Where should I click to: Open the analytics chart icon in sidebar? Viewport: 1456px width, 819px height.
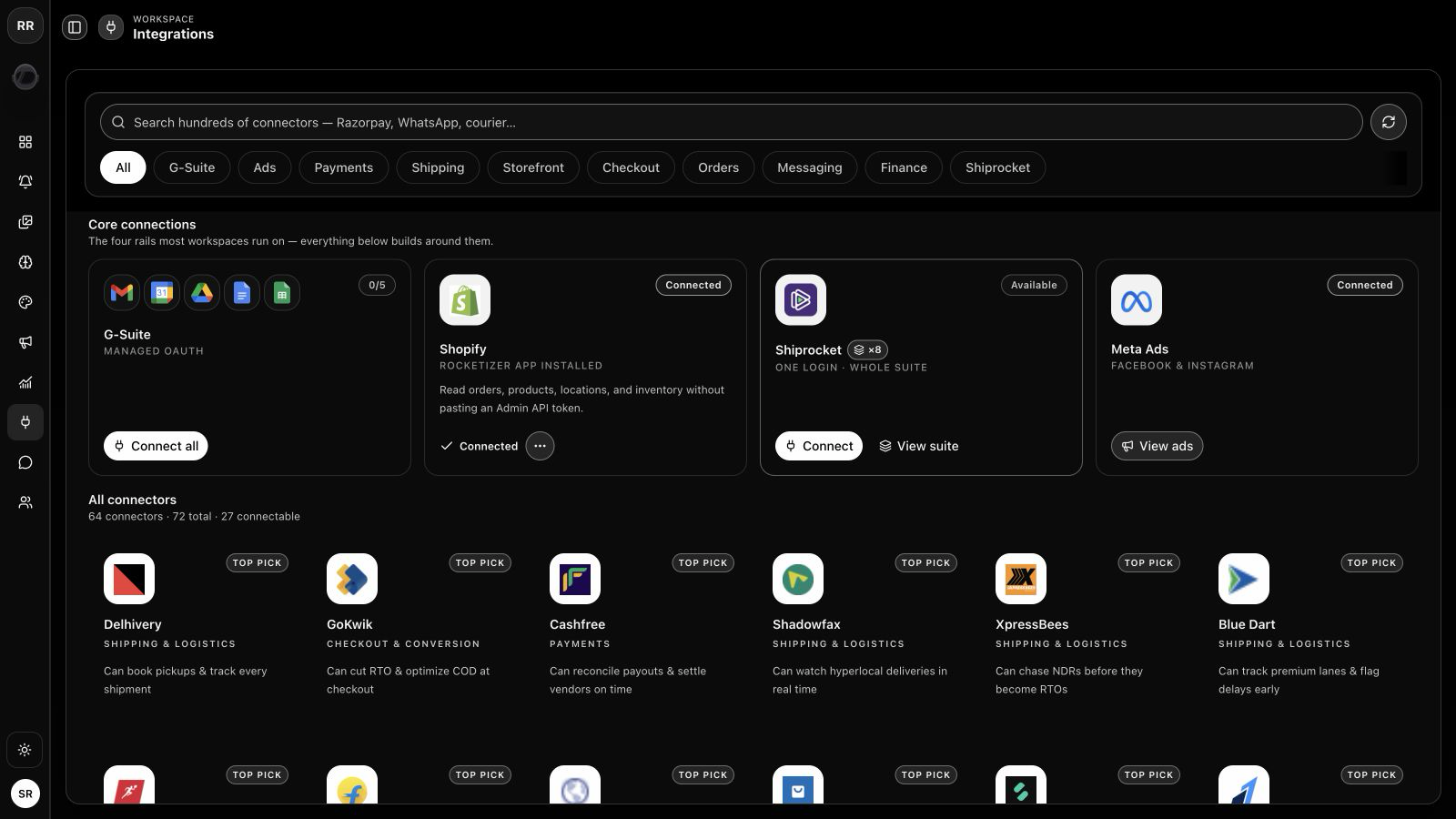tap(25, 382)
